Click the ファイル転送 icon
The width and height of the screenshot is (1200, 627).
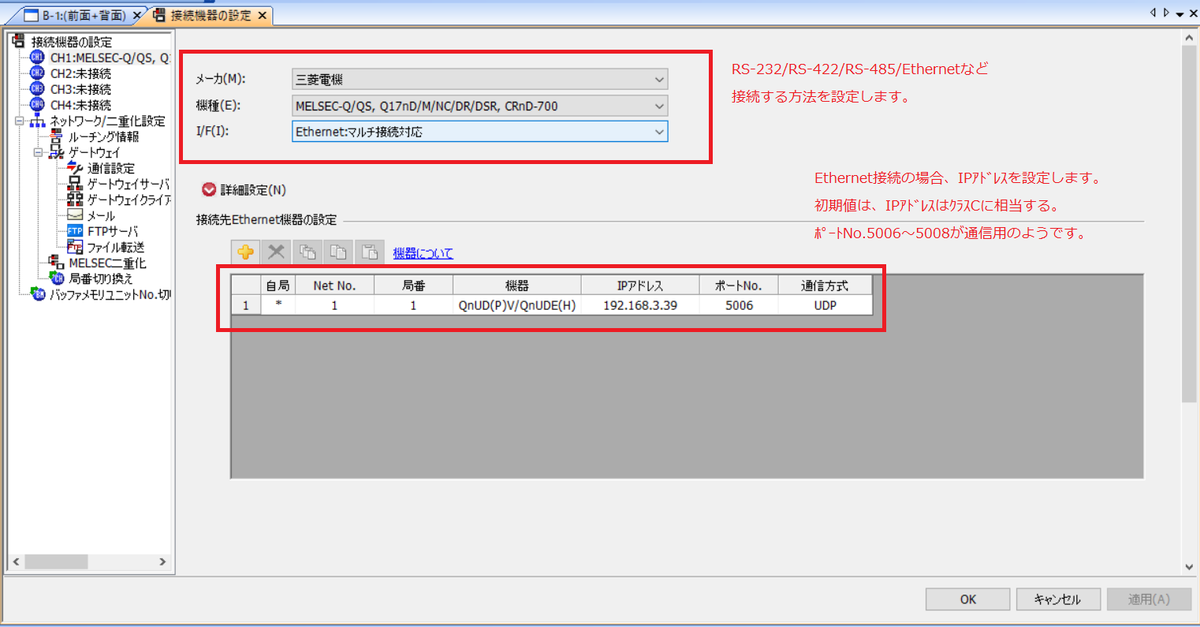[x=75, y=247]
